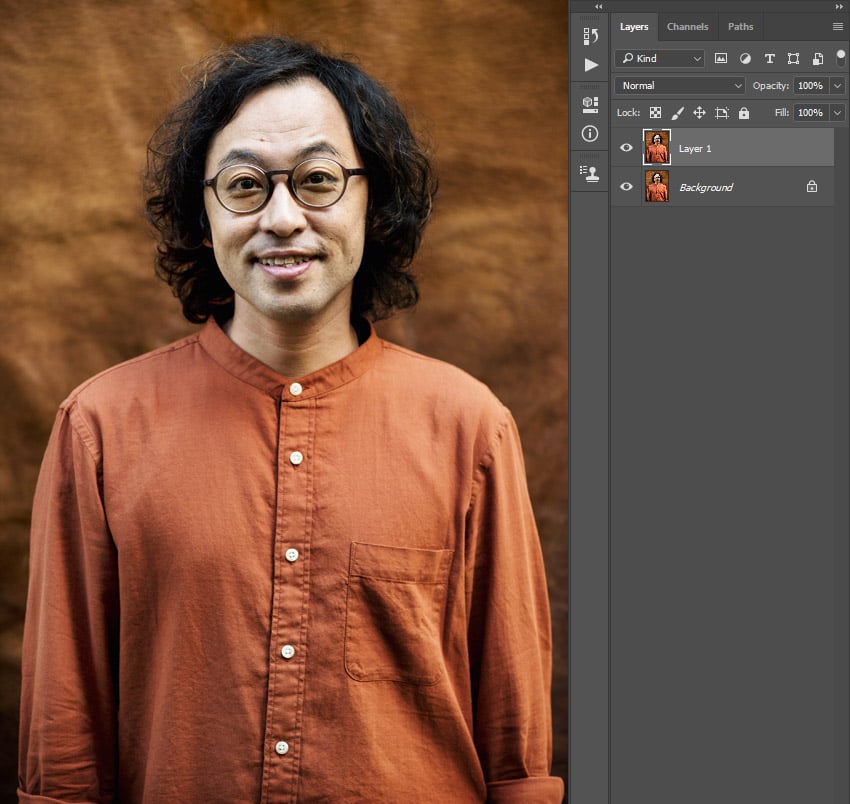The image size is (850, 804).
Task: Hide the Background layer
Action: point(626,186)
